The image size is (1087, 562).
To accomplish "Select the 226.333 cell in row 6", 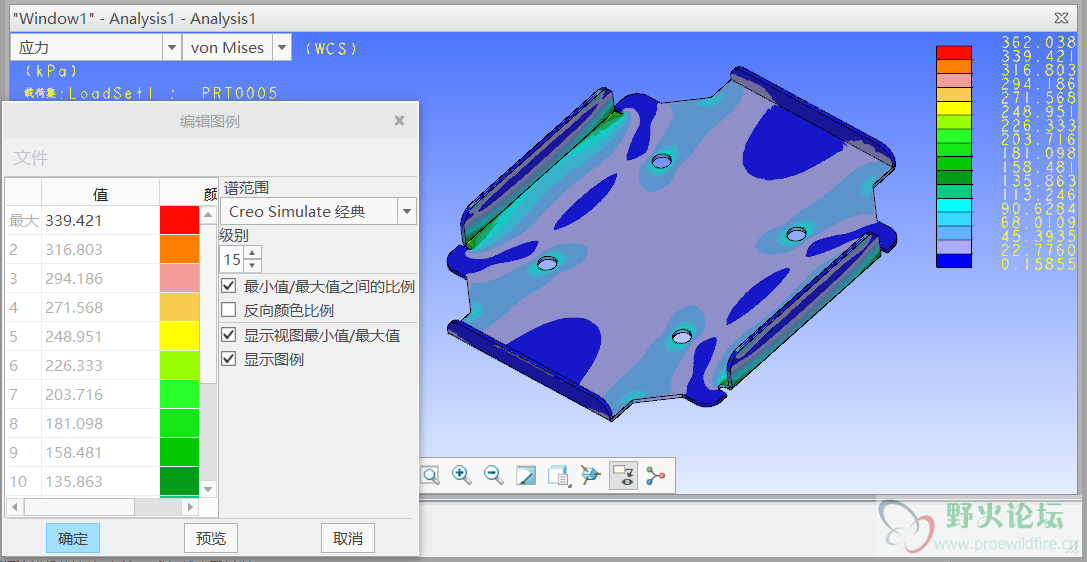I will click(x=101, y=365).
